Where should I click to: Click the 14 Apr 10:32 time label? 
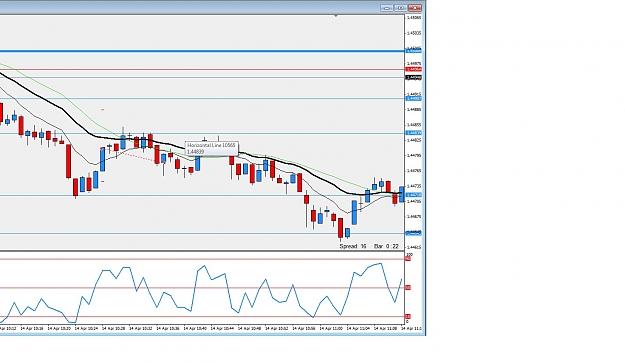click(140, 329)
